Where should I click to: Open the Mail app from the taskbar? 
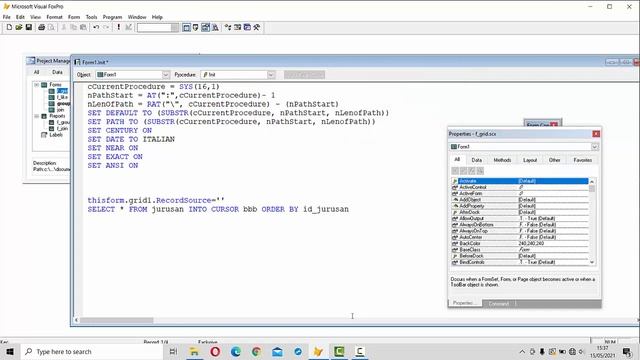tap(277, 351)
